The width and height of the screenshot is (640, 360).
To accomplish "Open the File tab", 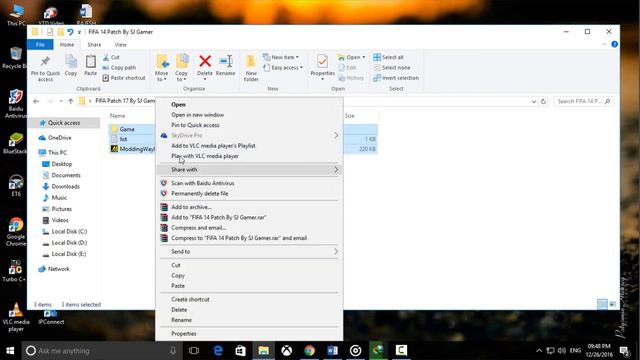I will (x=40, y=44).
